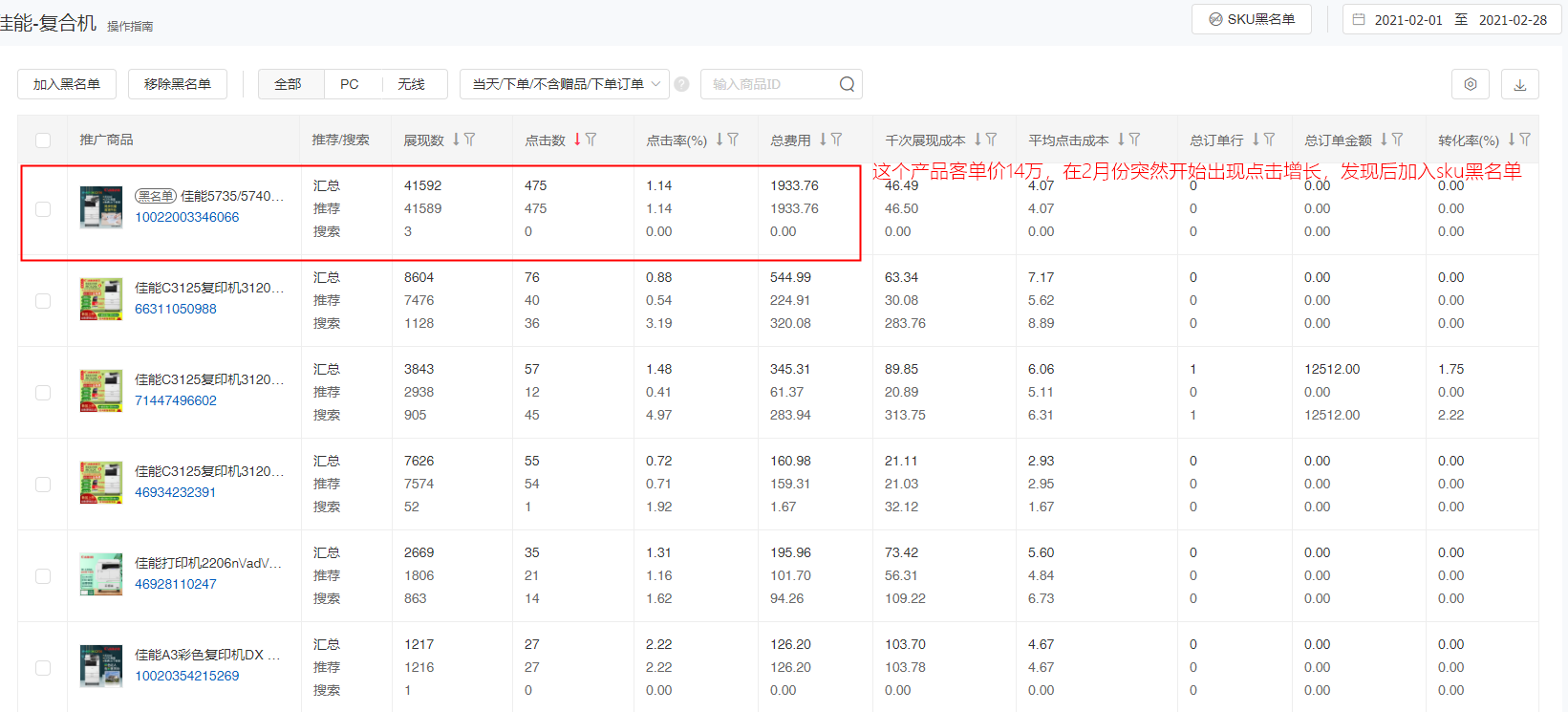Screen dimensions: 1568x712
Task: Sort by 总费用 using its arrow icon
Action: (x=823, y=140)
